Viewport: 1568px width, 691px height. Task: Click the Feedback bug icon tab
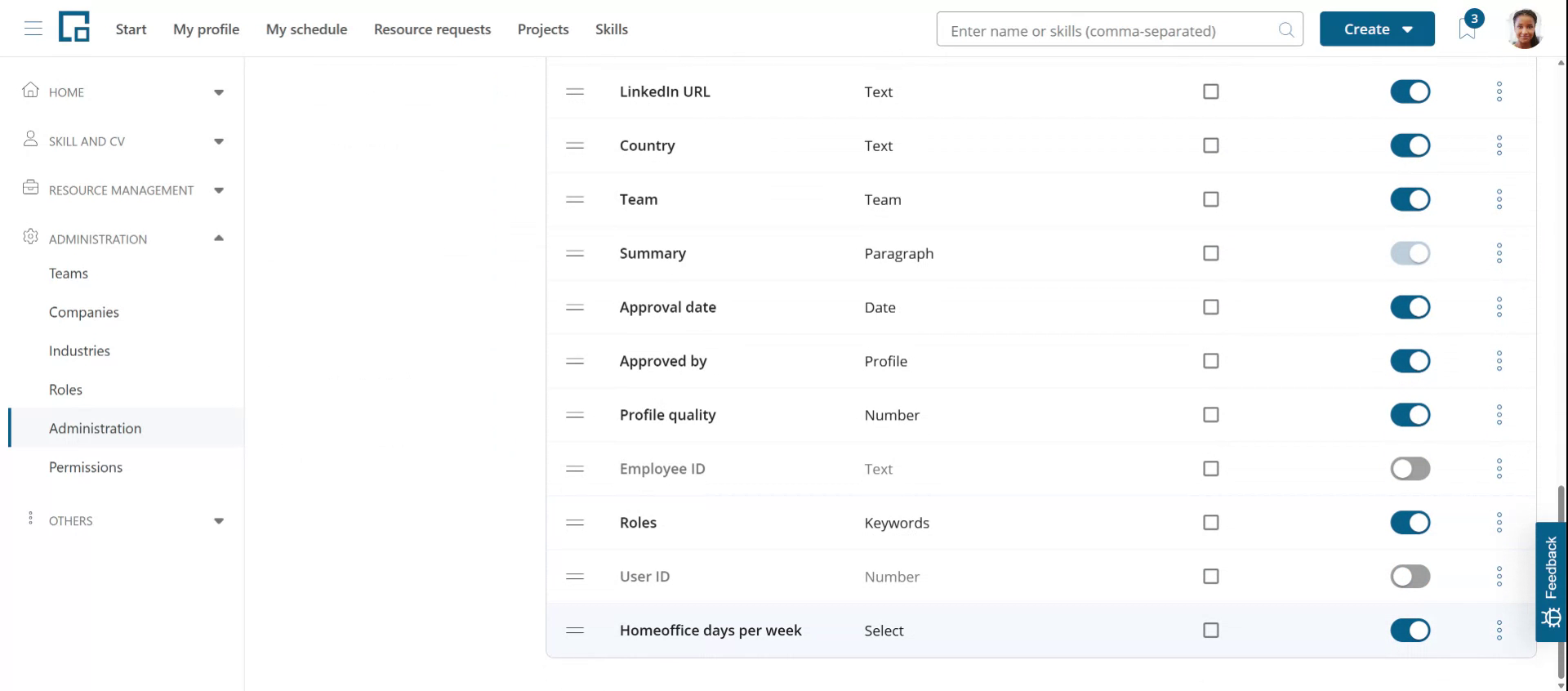1551,582
